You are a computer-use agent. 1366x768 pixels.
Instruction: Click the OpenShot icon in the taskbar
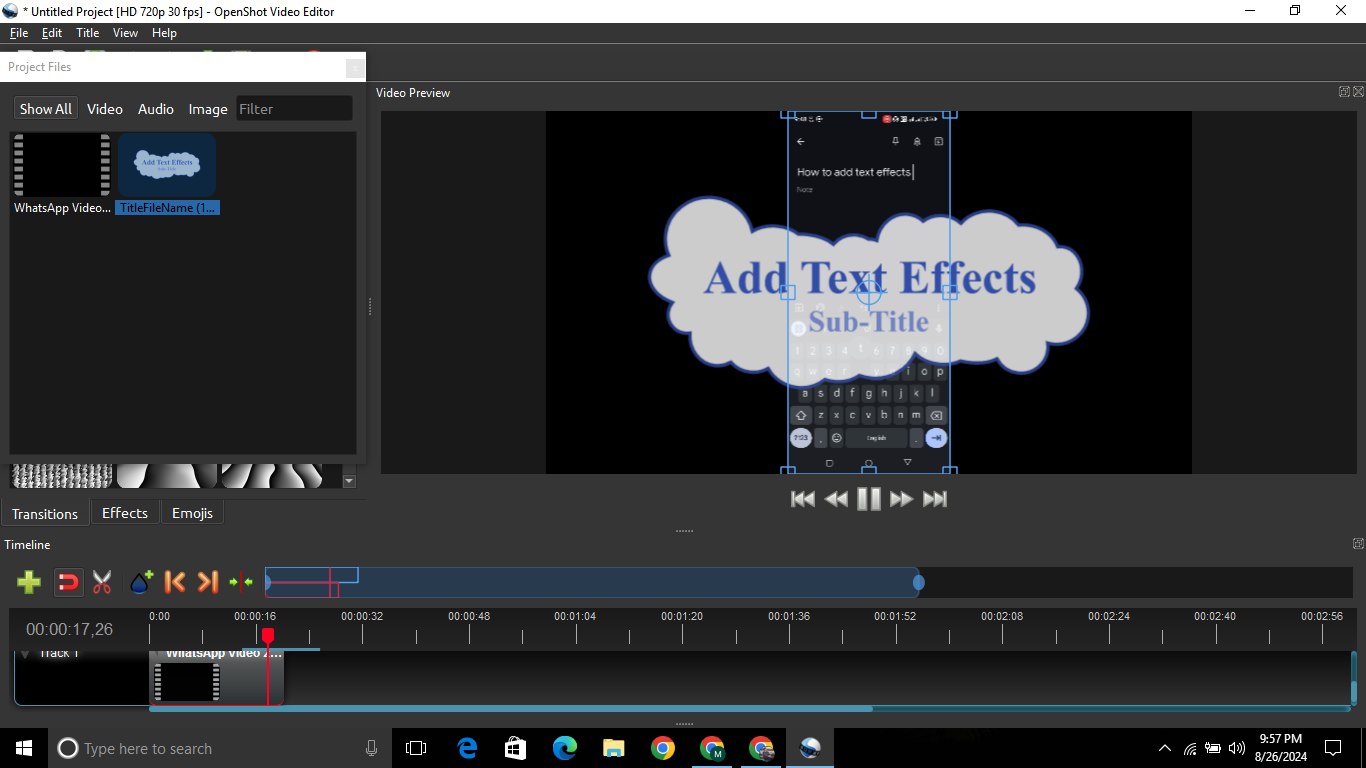coord(810,748)
